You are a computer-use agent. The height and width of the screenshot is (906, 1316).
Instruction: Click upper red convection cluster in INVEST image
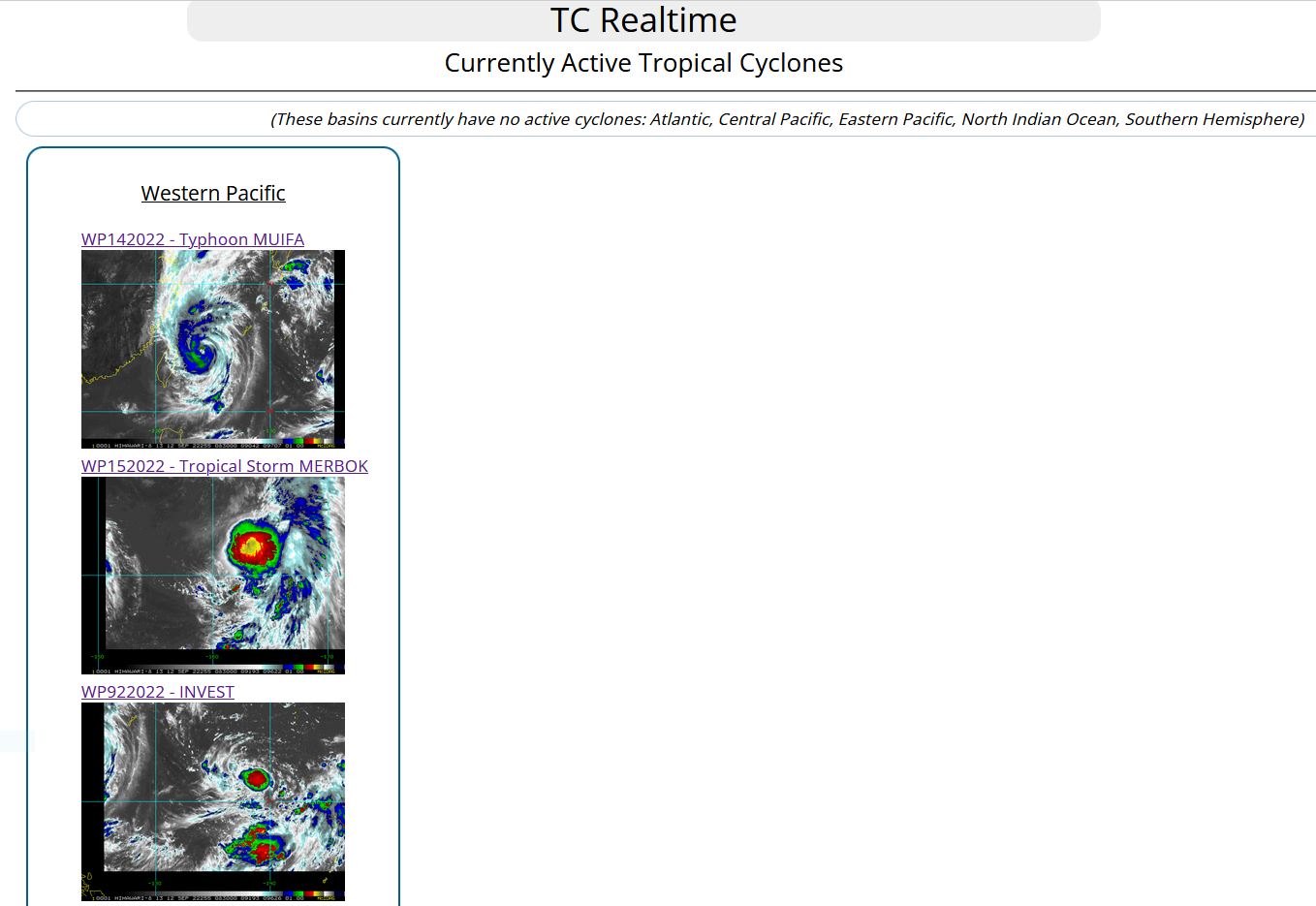257,777
